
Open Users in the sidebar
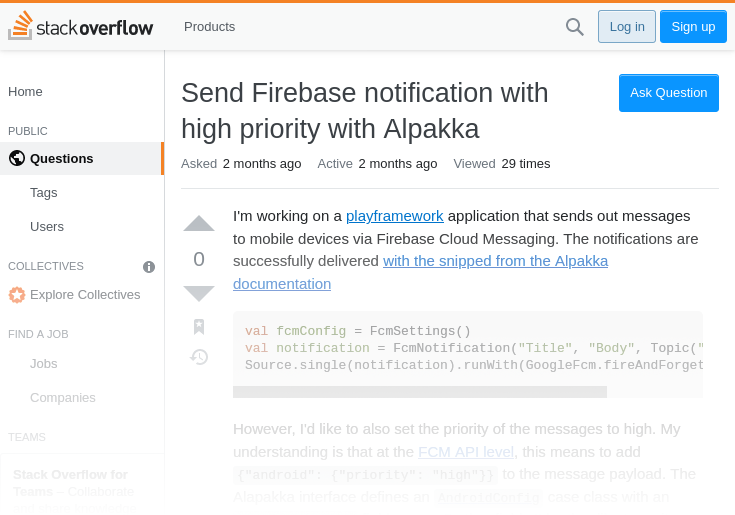click(x=47, y=226)
